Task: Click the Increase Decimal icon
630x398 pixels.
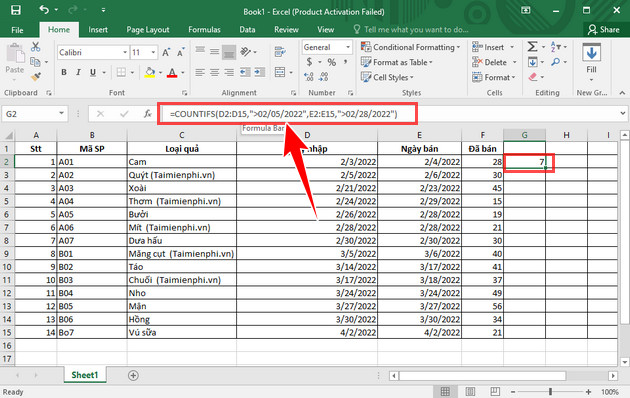Action: (309, 76)
